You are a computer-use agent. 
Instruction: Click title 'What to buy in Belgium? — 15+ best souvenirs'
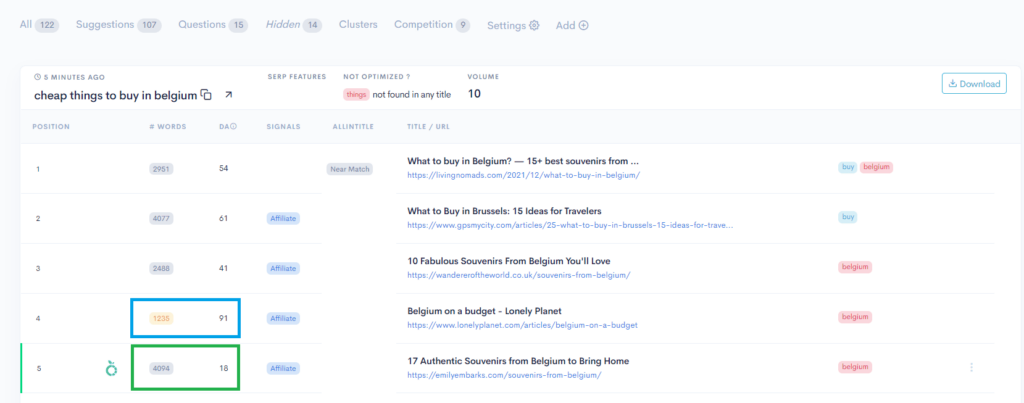coord(522,161)
